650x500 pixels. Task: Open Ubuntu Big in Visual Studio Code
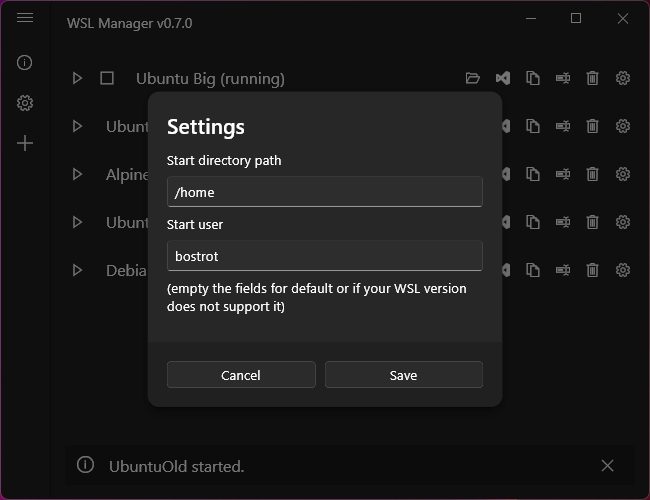click(x=503, y=78)
